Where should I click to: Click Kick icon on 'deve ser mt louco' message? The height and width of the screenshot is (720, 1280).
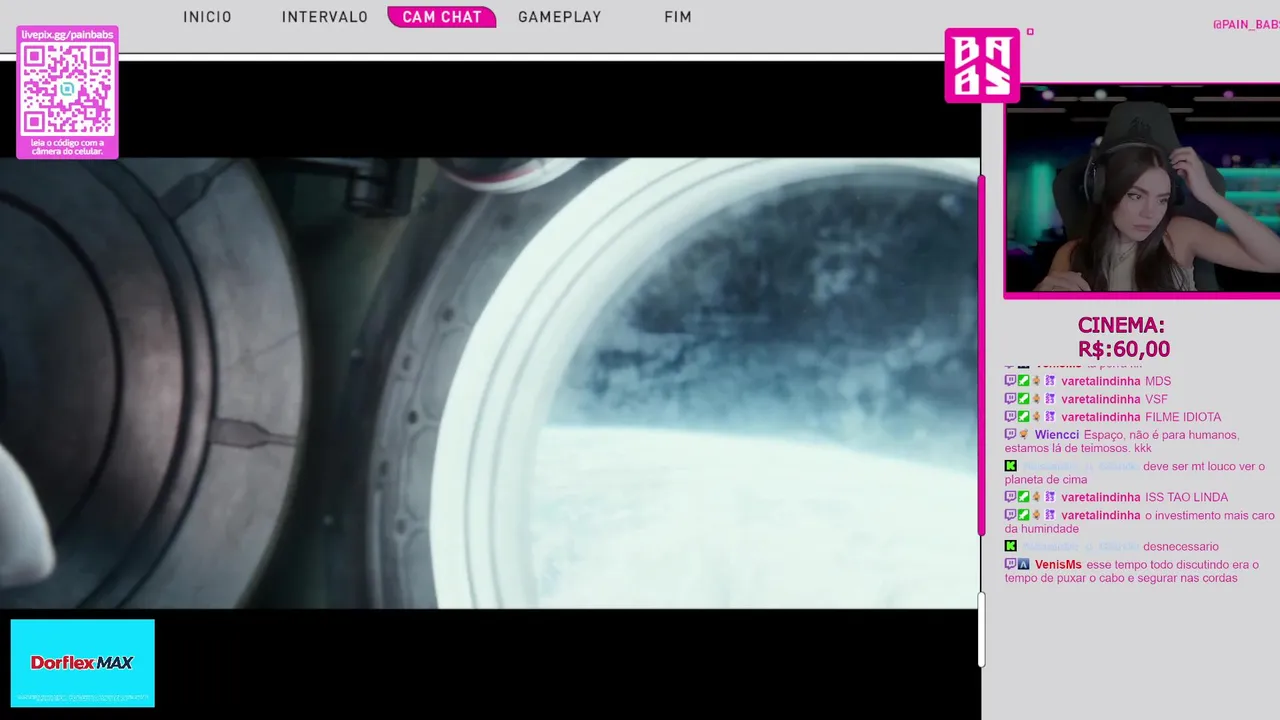(x=1010, y=466)
